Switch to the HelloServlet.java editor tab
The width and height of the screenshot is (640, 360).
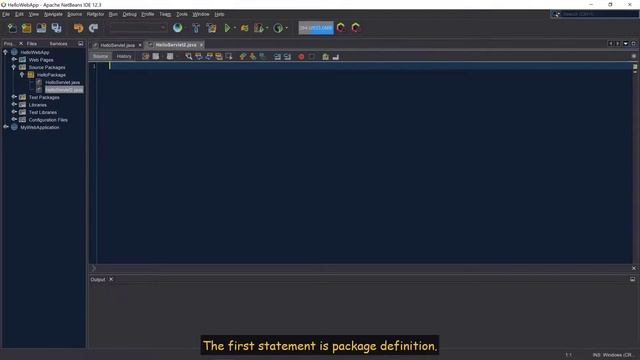[x=117, y=45]
